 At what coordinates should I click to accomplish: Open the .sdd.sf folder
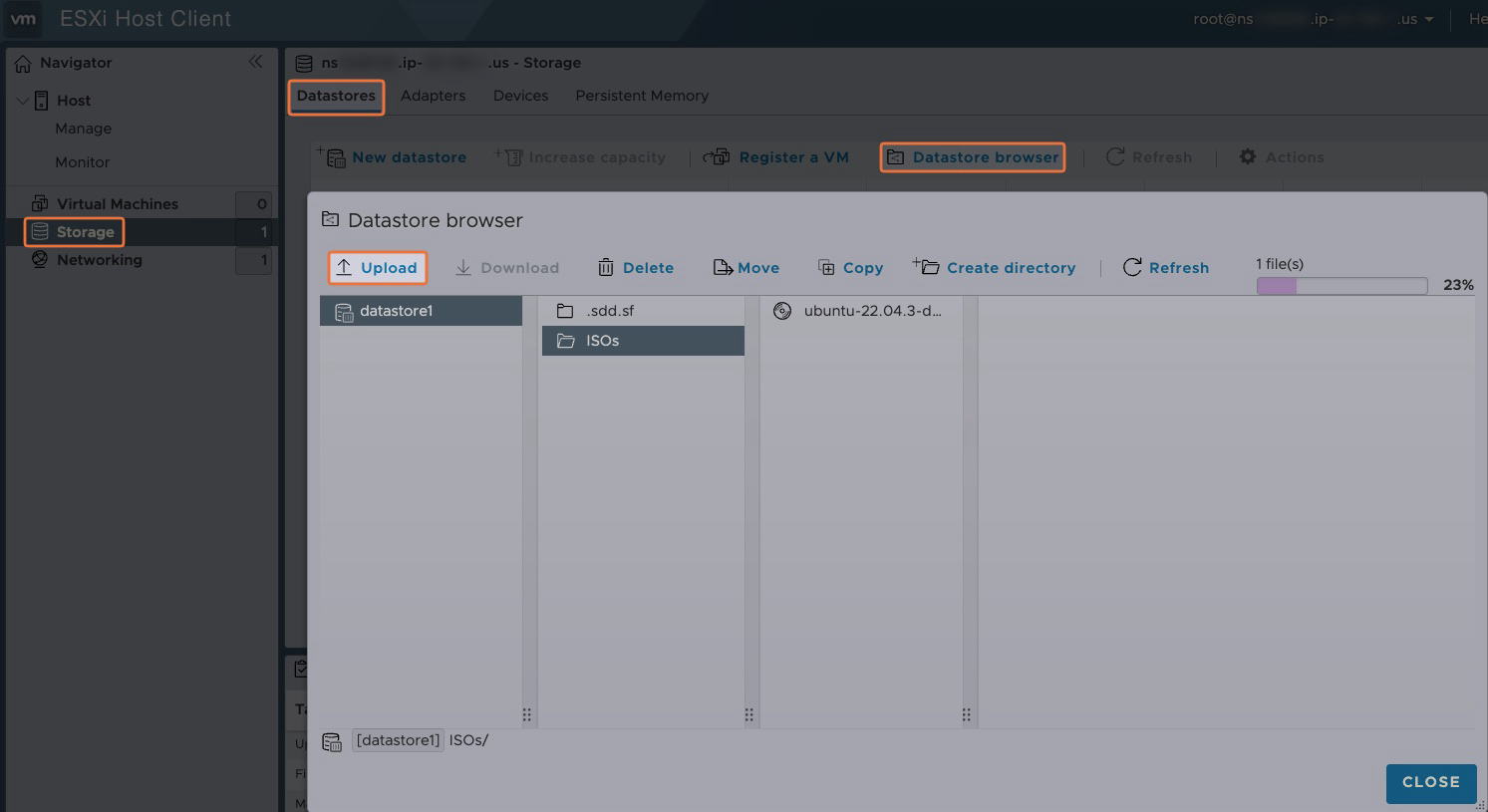[x=643, y=311]
